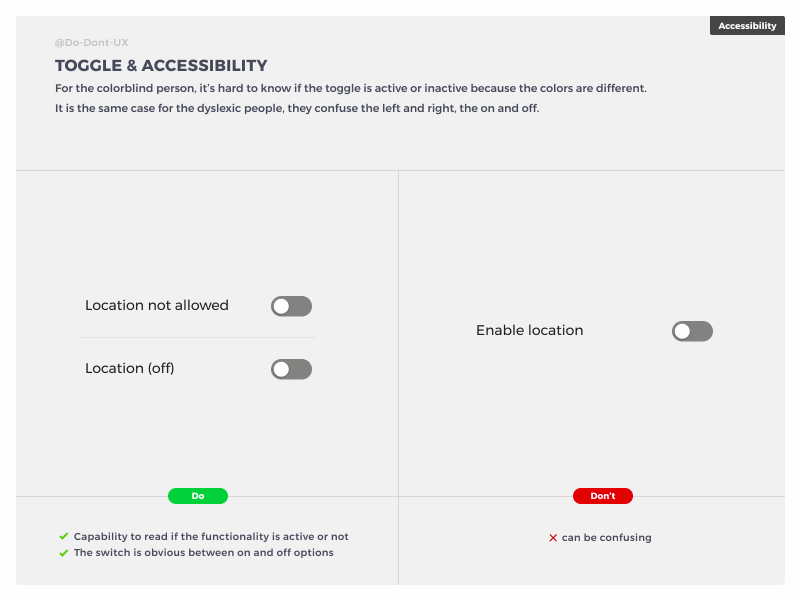Click the red X beside 'can be confusing'
The height and width of the screenshot is (600, 800).
coord(553,537)
